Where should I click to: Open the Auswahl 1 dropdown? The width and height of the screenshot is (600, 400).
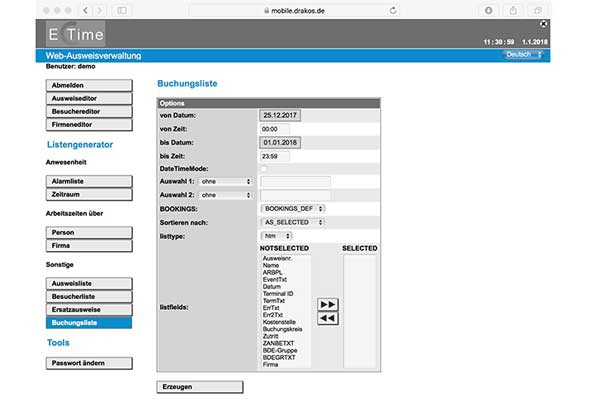tap(225, 182)
